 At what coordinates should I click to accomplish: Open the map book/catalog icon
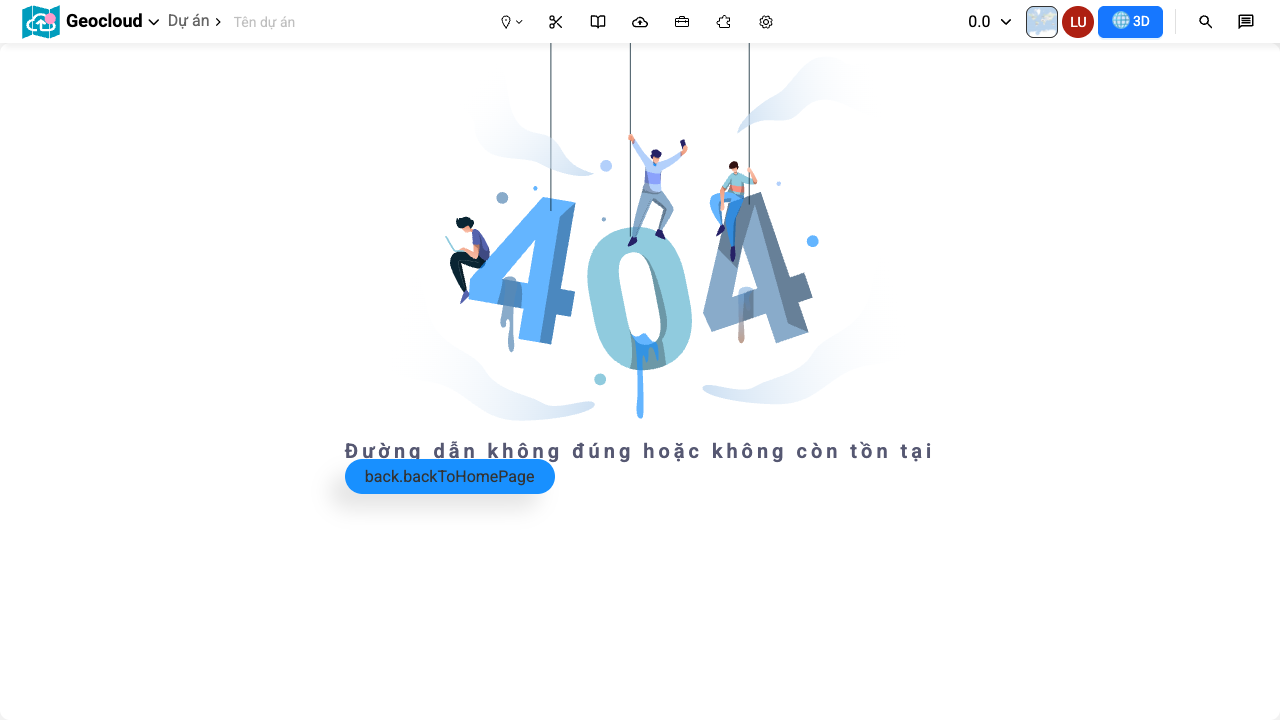[x=597, y=21]
